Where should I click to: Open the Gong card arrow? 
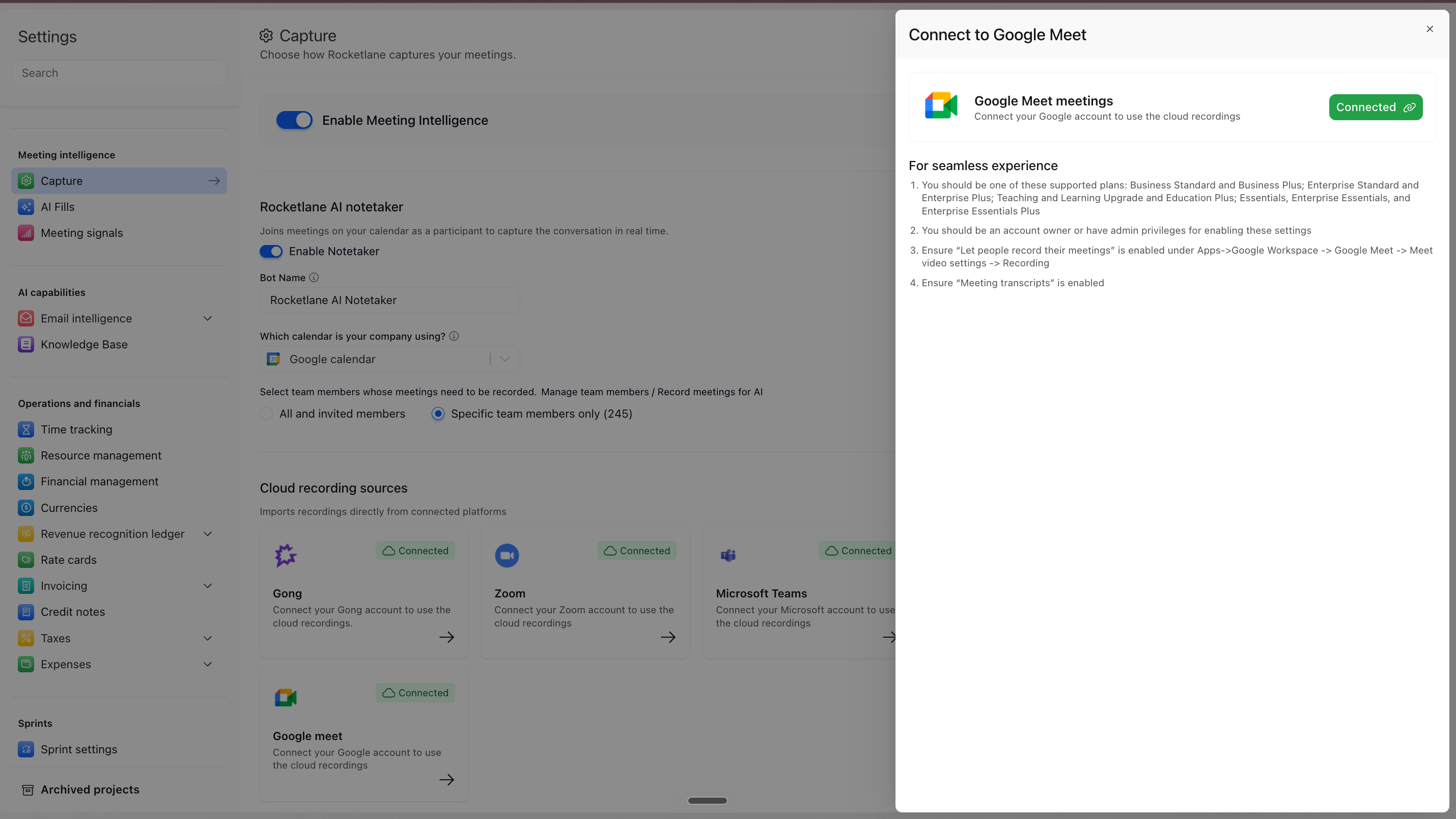(446, 638)
